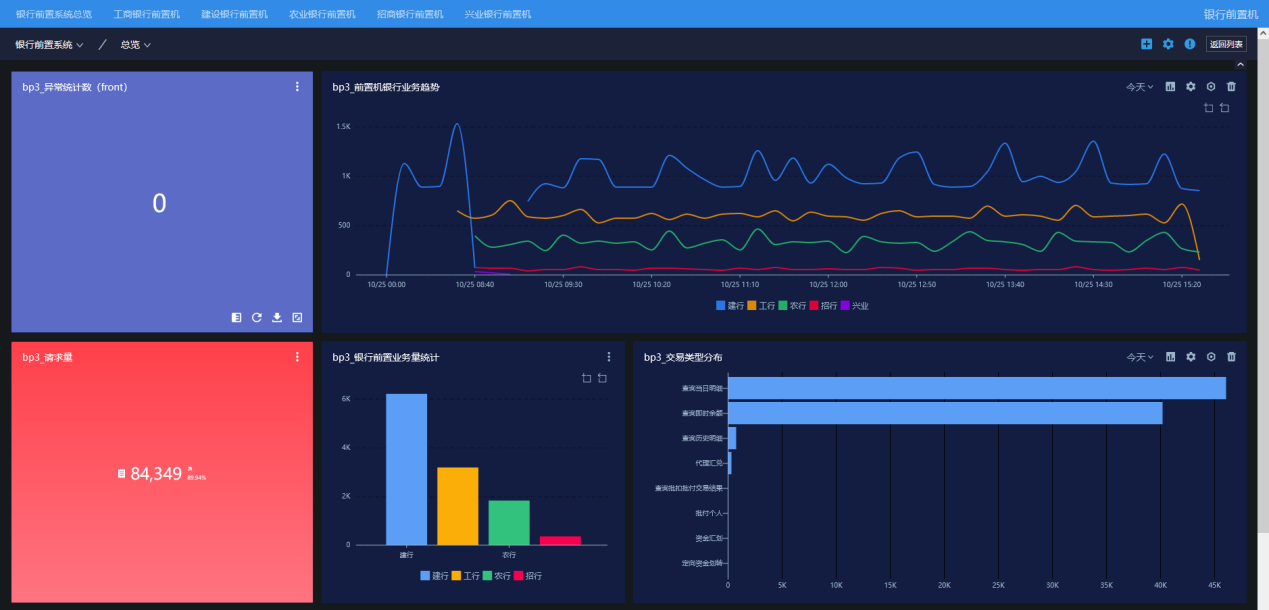This screenshot has width=1269, height=610.
Task: Switch to the 工商银行前置机 tab
Action: tap(147, 14)
